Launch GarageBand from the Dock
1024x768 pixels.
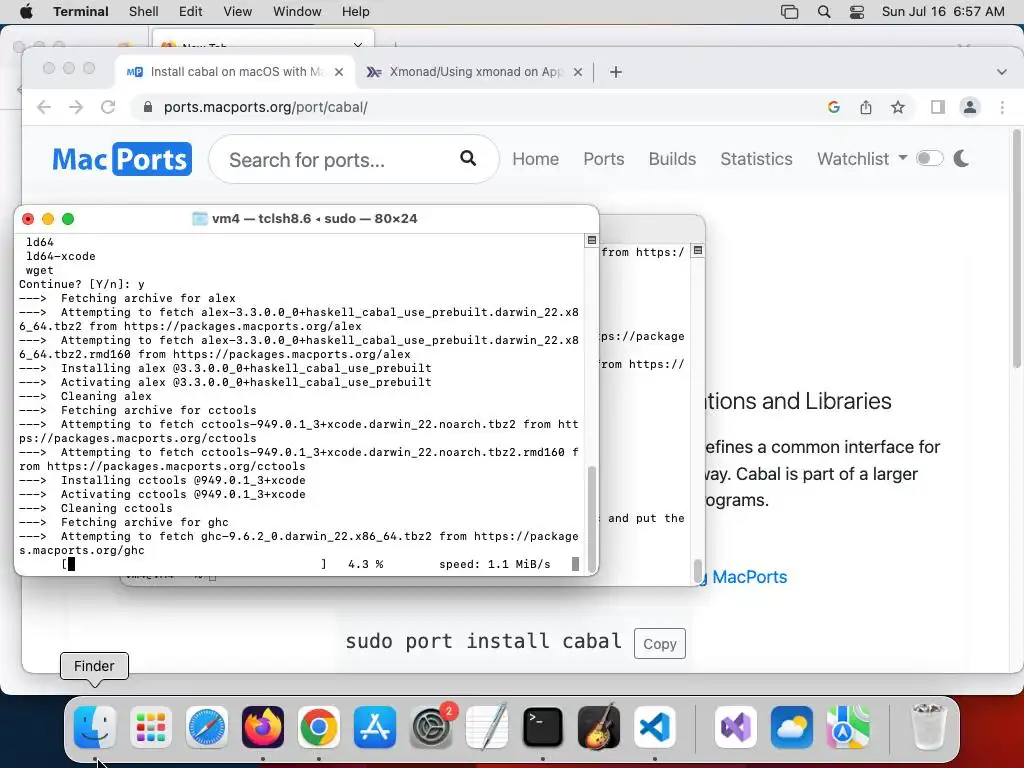click(x=599, y=727)
